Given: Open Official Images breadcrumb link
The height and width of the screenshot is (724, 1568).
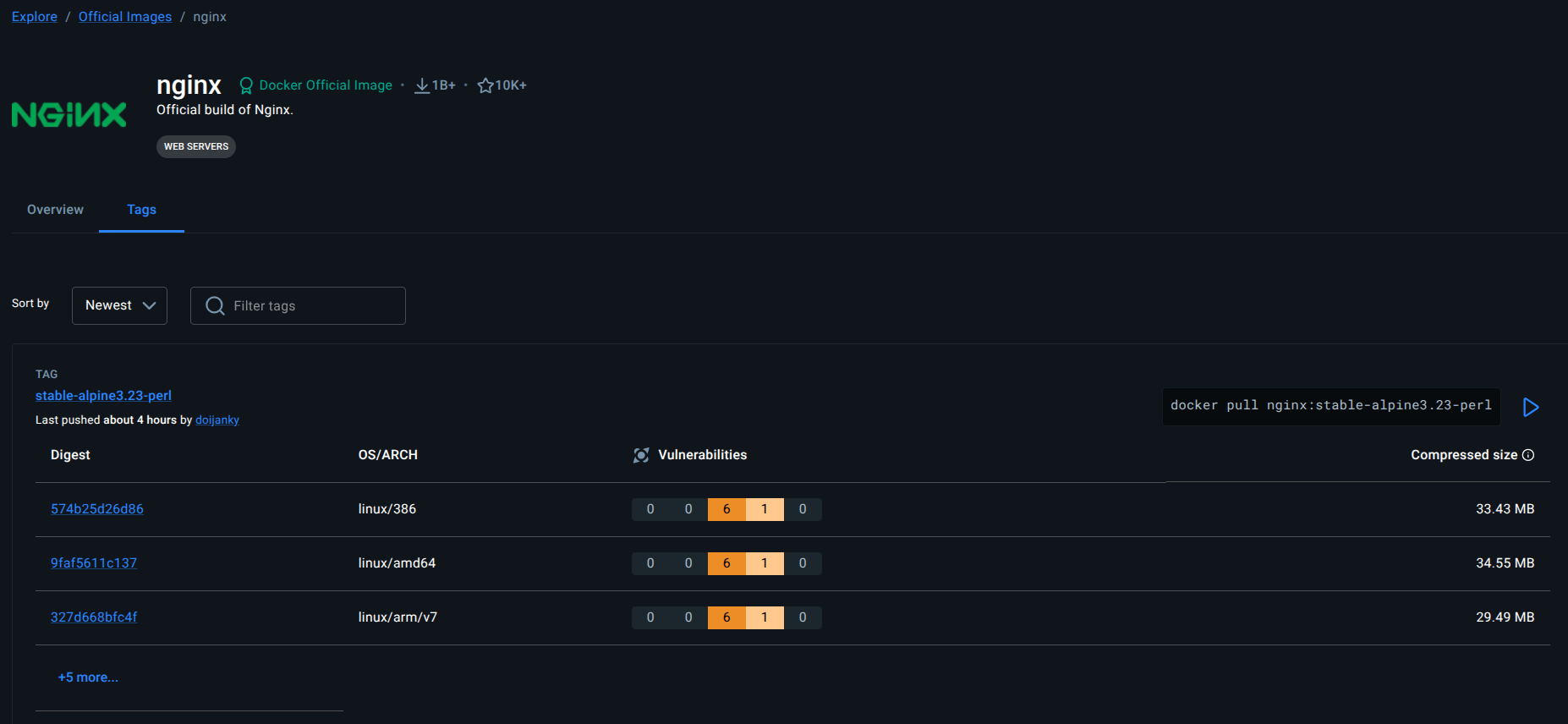Looking at the screenshot, I should pyautogui.click(x=125, y=17).
